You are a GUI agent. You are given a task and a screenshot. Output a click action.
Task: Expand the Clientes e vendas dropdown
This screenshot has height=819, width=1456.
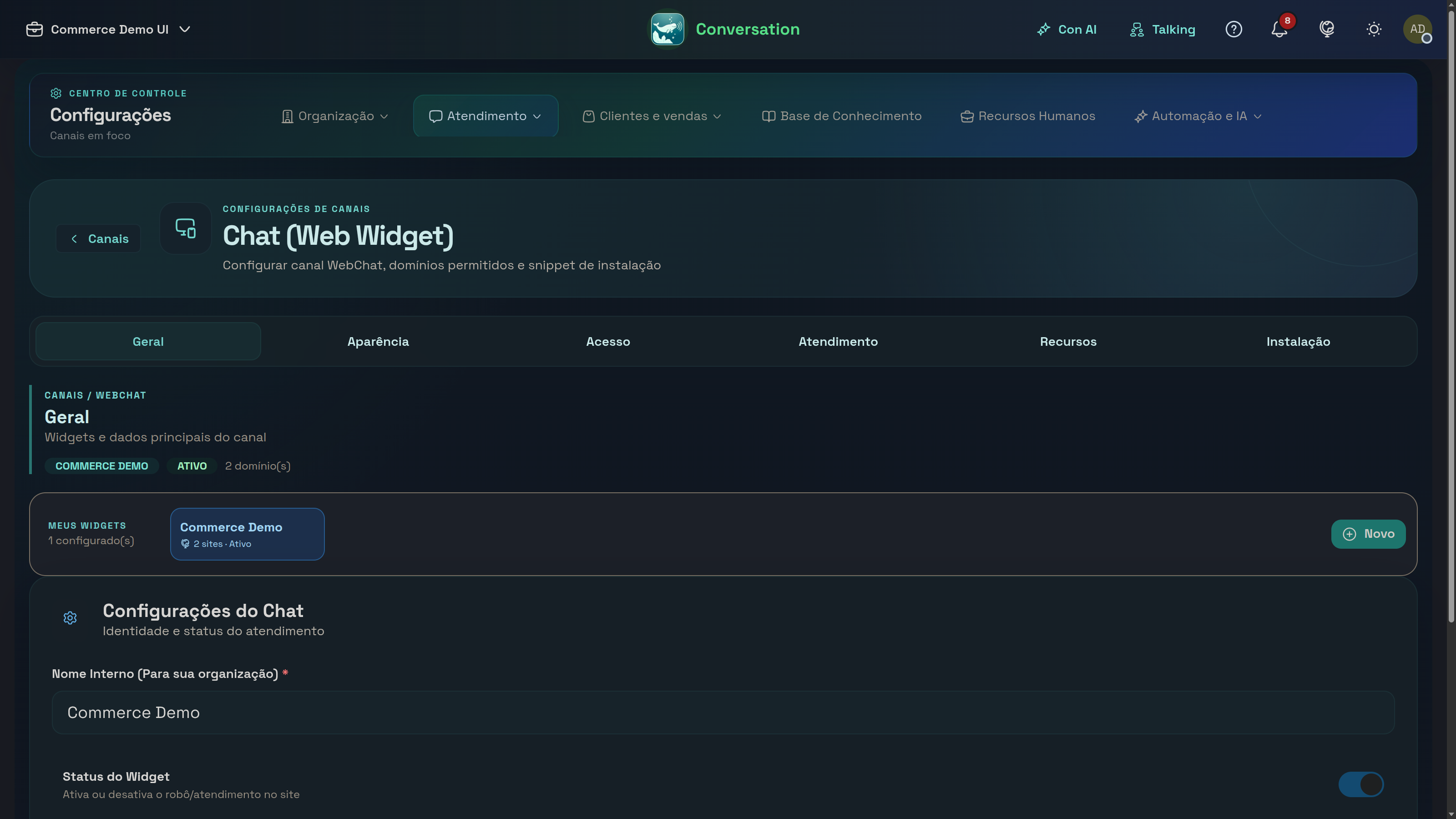pyautogui.click(x=652, y=116)
